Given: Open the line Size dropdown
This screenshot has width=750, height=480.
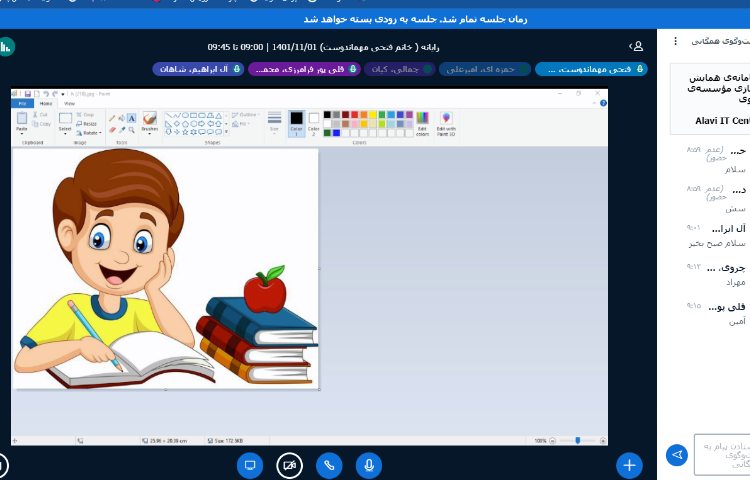Looking at the screenshot, I should (x=274, y=123).
